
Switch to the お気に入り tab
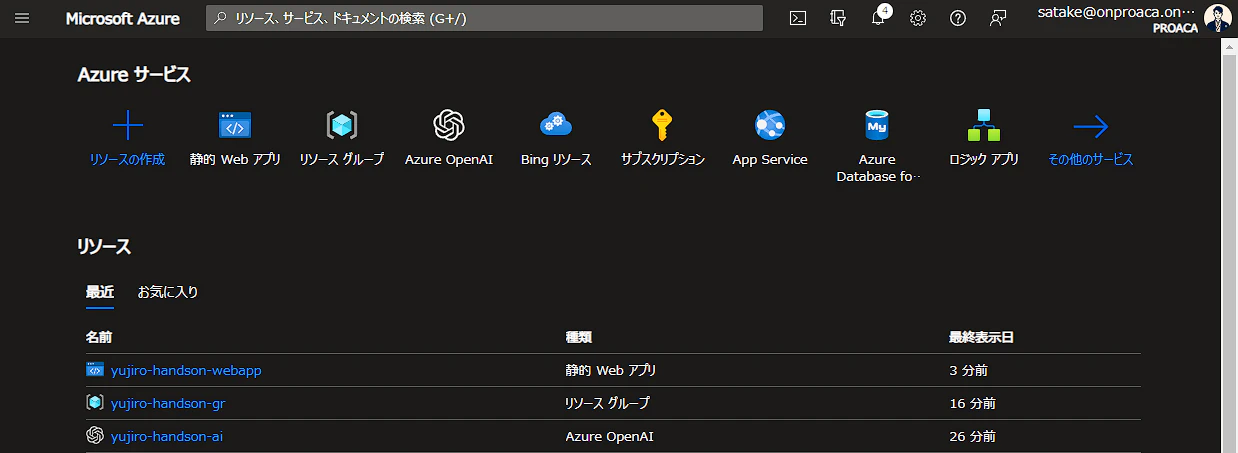click(168, 292)
